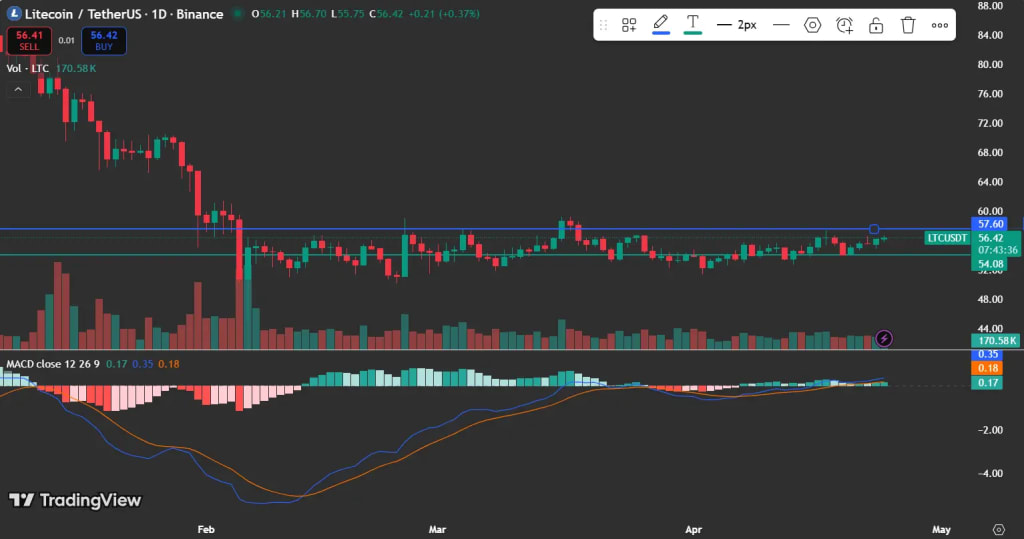This screenshot has height=539, width=1024.
Task: Click the May date label
Action: pyautogui.click(x=941, y=529)
